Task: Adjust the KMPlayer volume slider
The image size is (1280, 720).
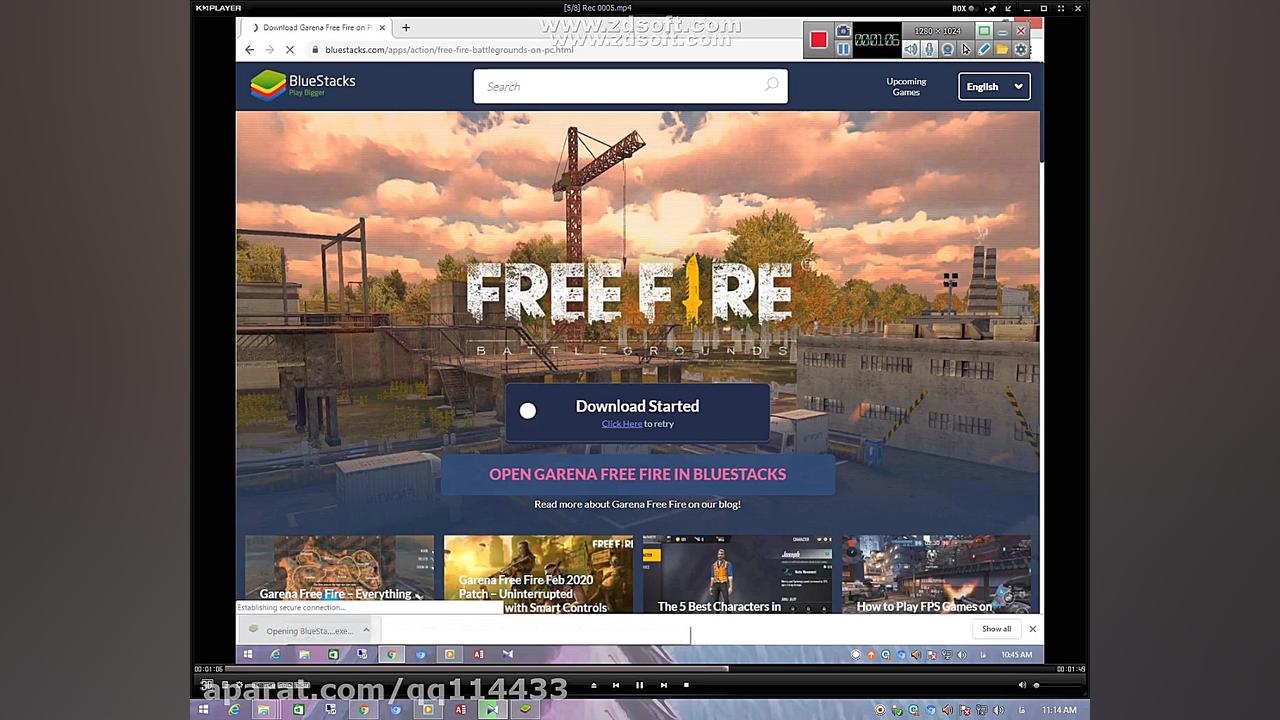Action: pos(1059,685)
